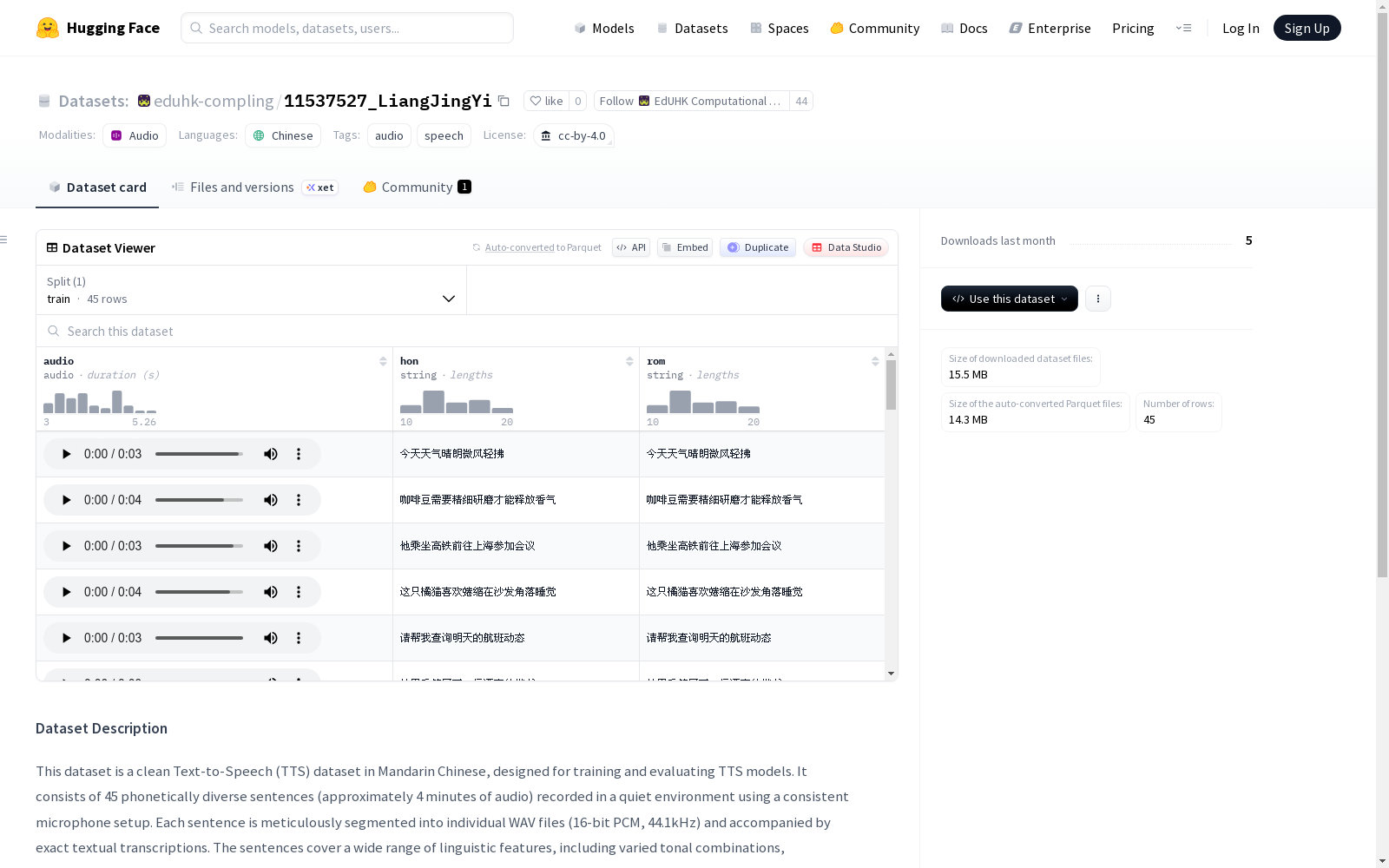Click the Embed button
The height and width of the screenshot is (868, 1389).
point(685,247)
